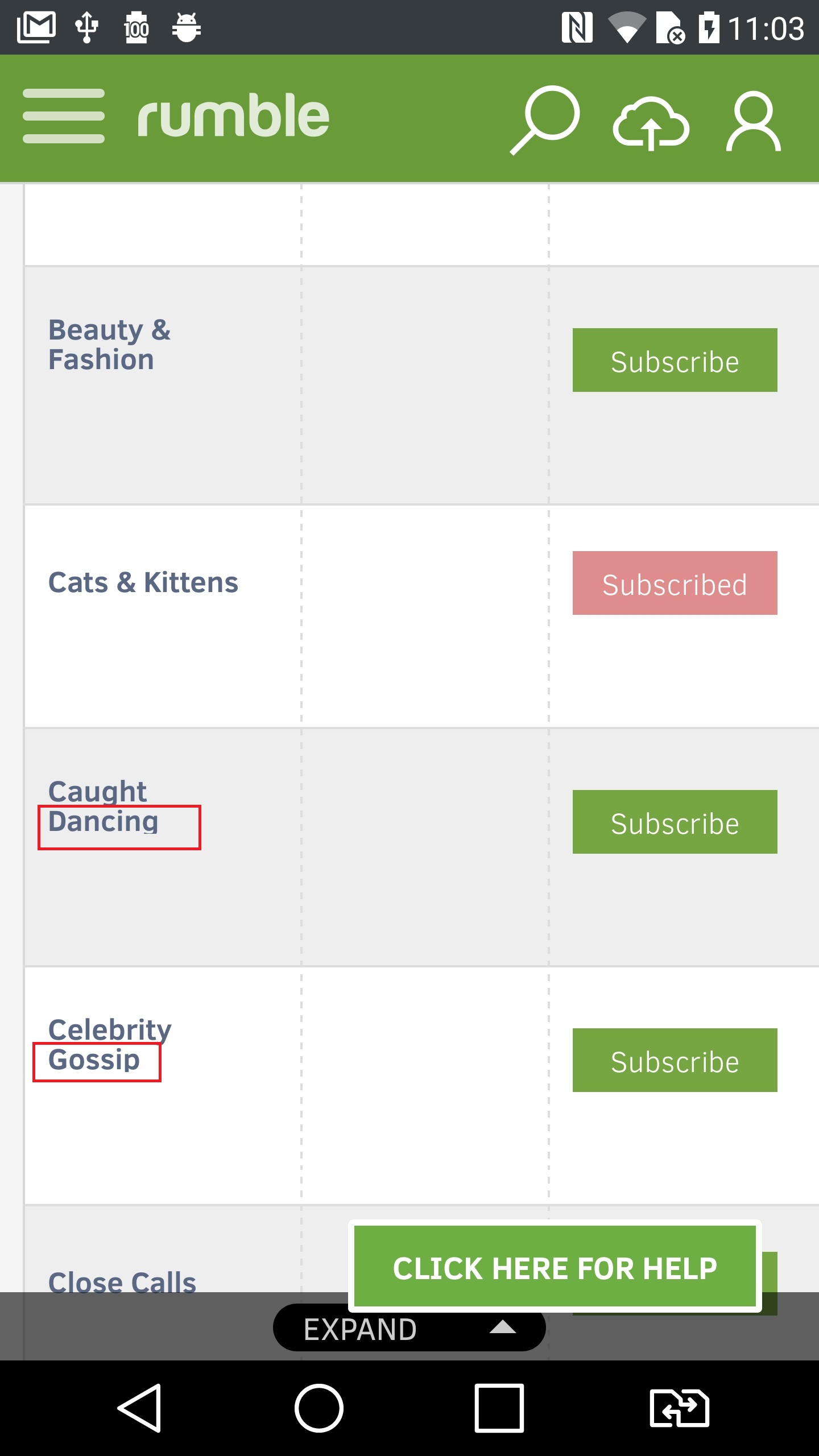Click CLICK HERE FOR HELP

click(556, 1267)
